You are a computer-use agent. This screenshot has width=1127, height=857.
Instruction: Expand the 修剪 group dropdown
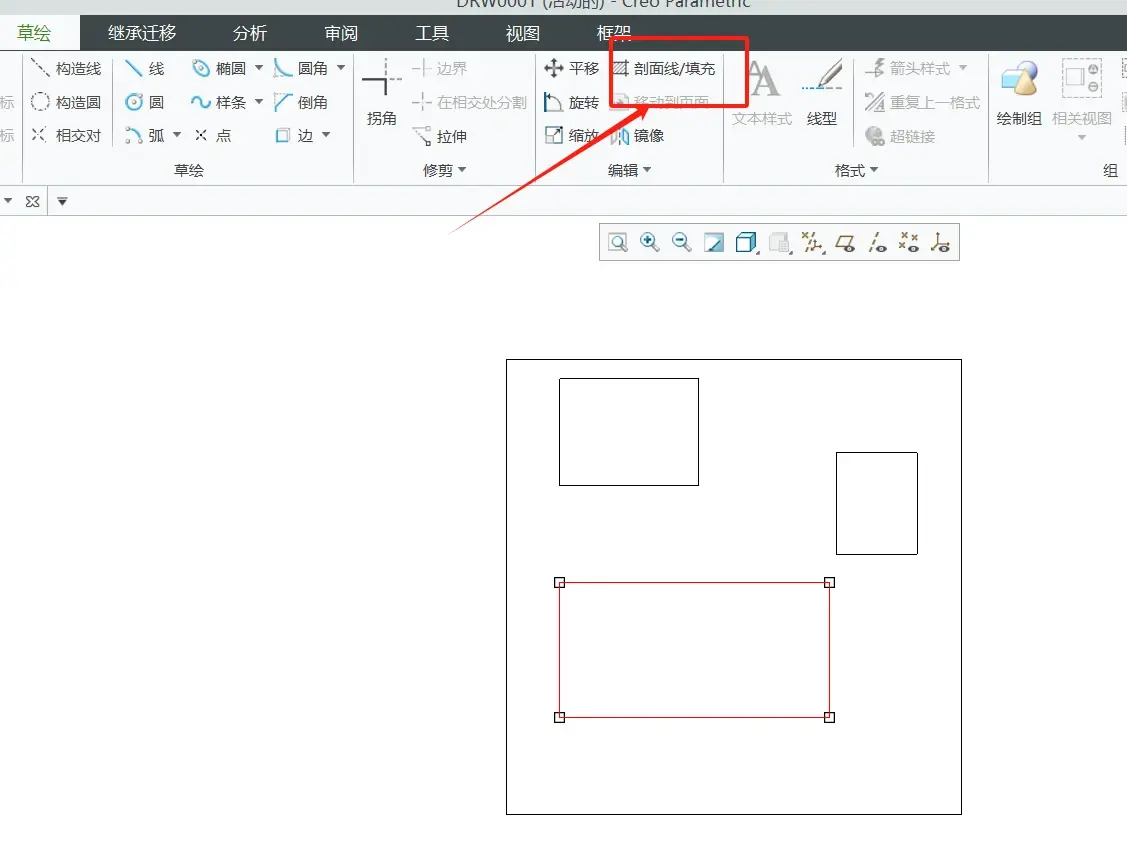[444, 170]
